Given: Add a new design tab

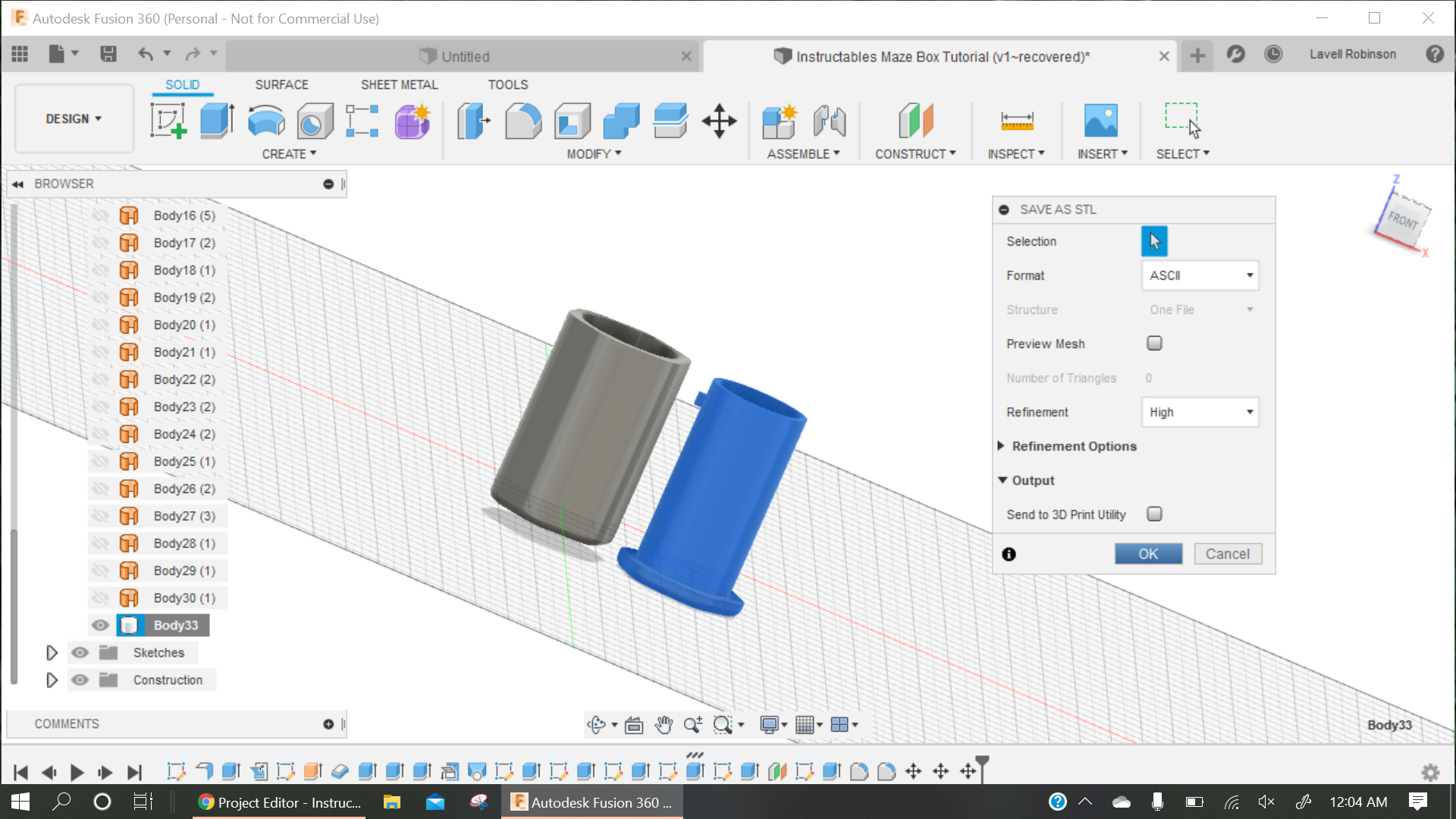Looking at the screenshot, I should 1197,55.
